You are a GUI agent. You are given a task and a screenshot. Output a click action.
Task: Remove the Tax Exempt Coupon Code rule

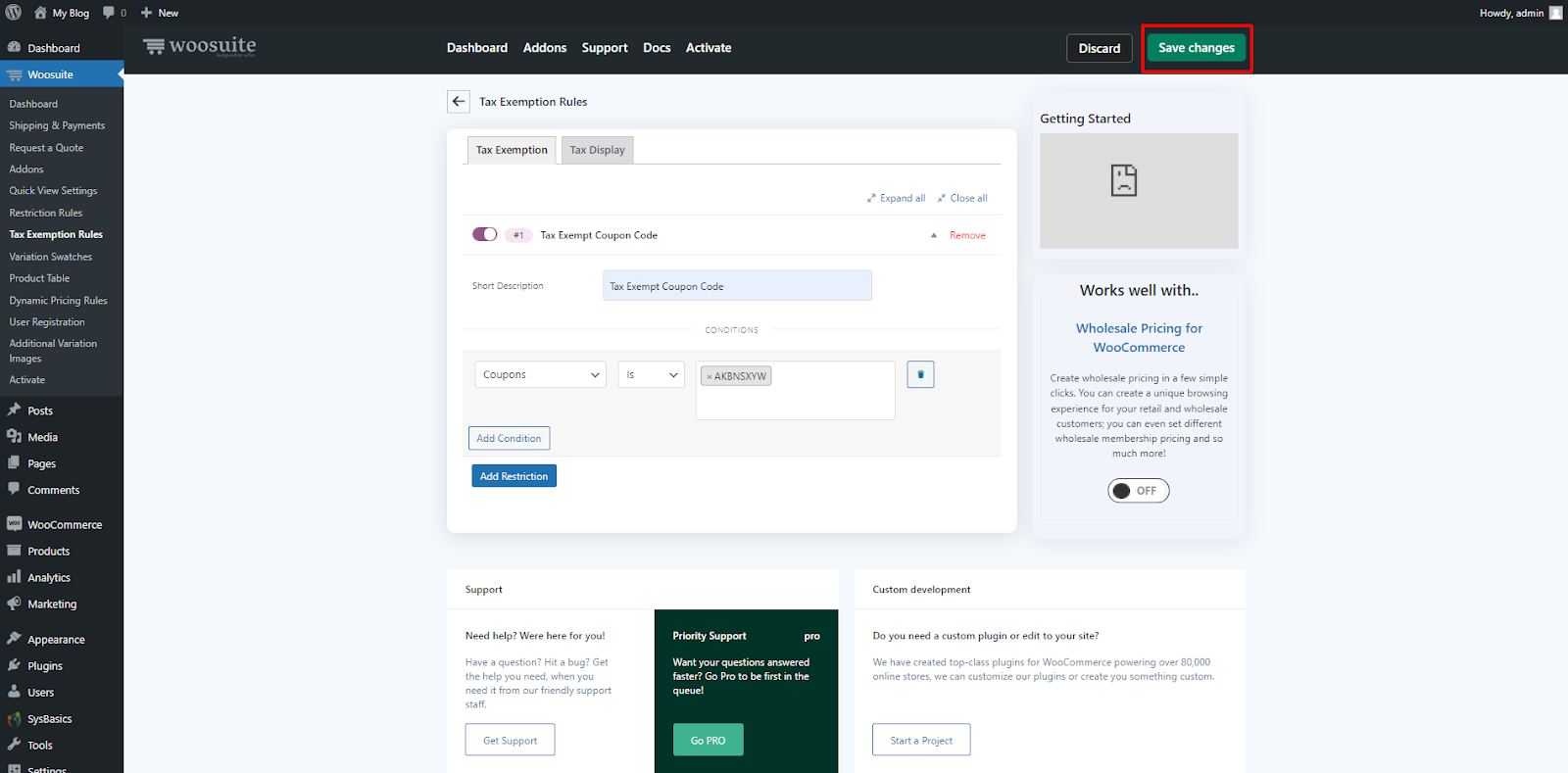(x=967, y=235)
